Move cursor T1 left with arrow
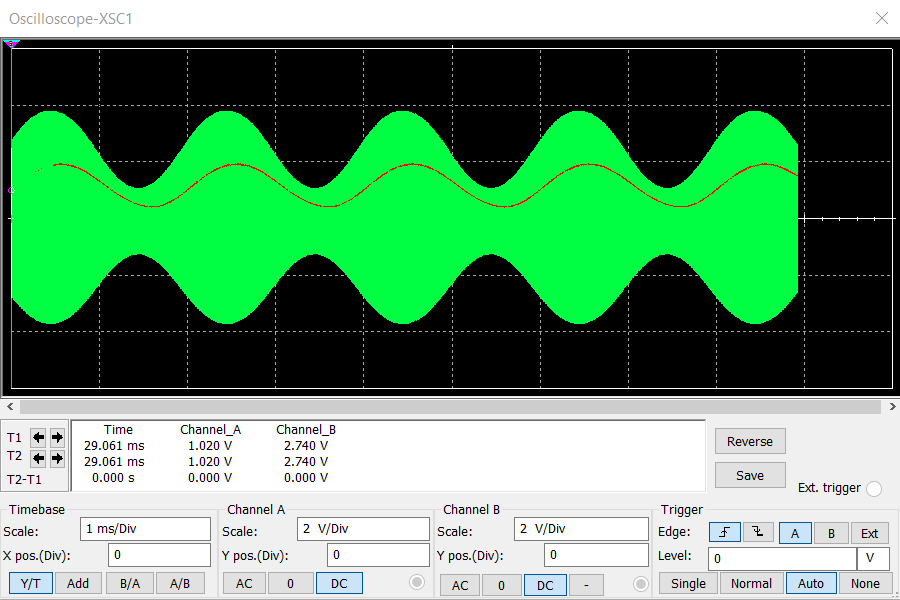The height and width of the screenshot is (600, 900). pos(38,438)
